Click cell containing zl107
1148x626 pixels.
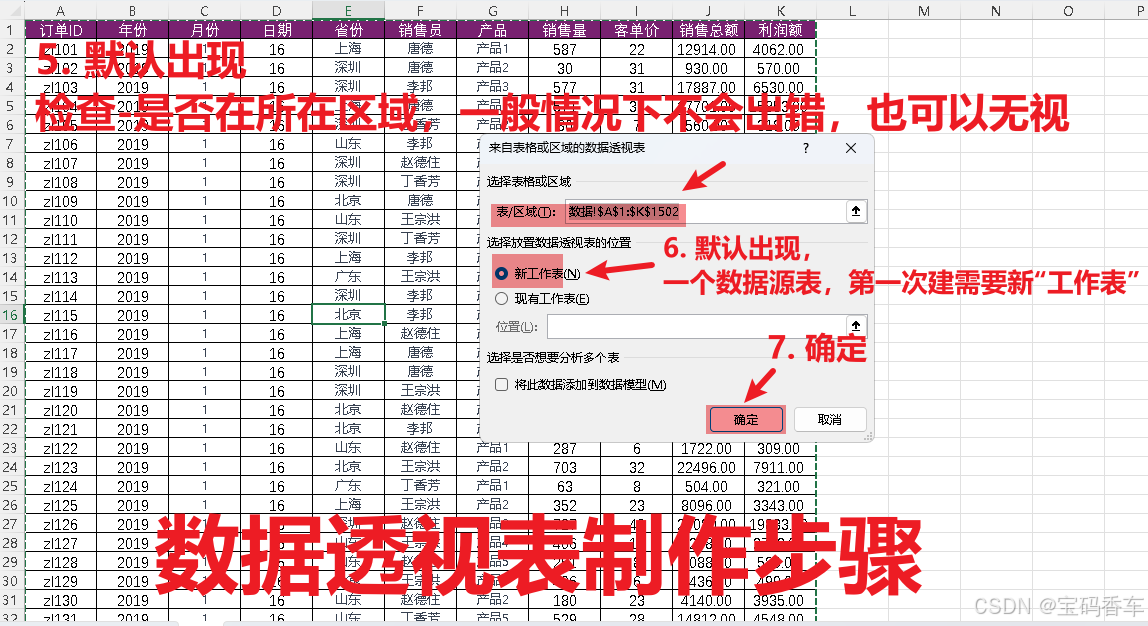point(61,163)
